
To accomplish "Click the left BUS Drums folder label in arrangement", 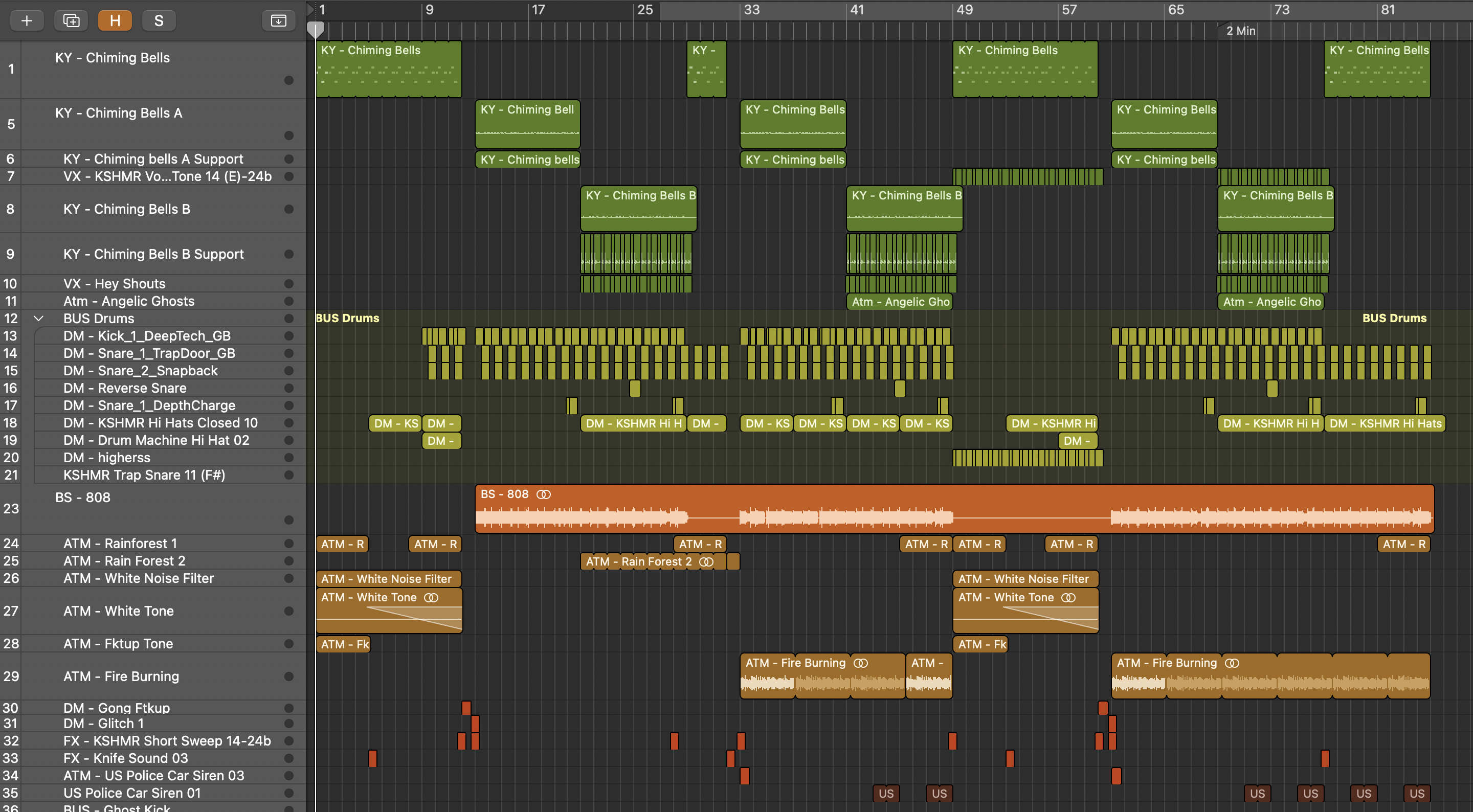I will point(347,318).
